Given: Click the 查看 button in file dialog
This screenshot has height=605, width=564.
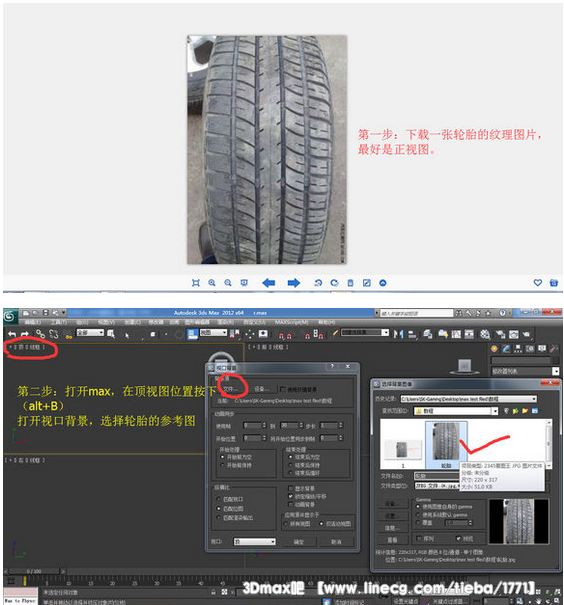Looking at the screenshot, I should coord(392,539).
